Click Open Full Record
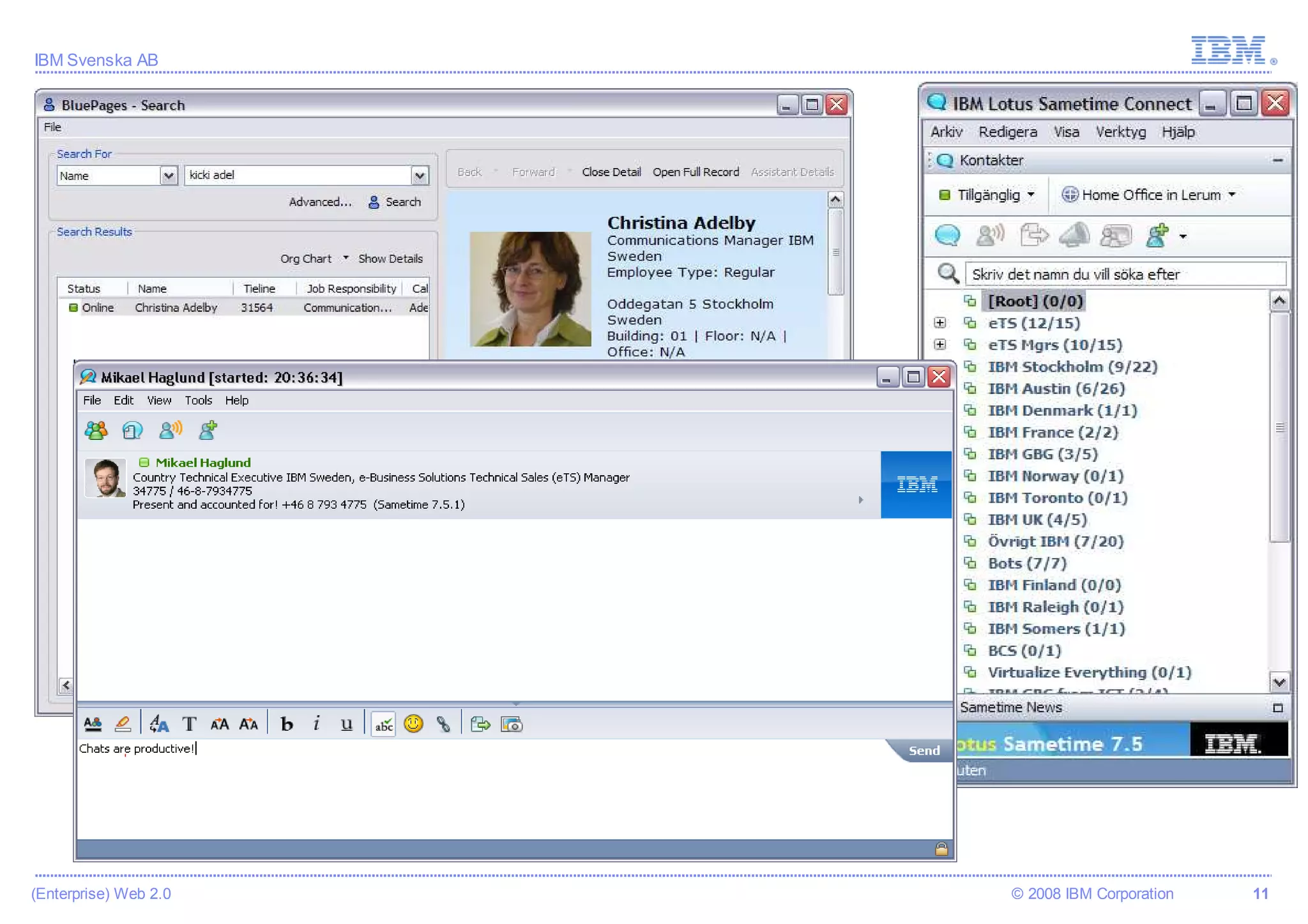Viewport: 1308px width, 924px height. [x=696, y=172]
